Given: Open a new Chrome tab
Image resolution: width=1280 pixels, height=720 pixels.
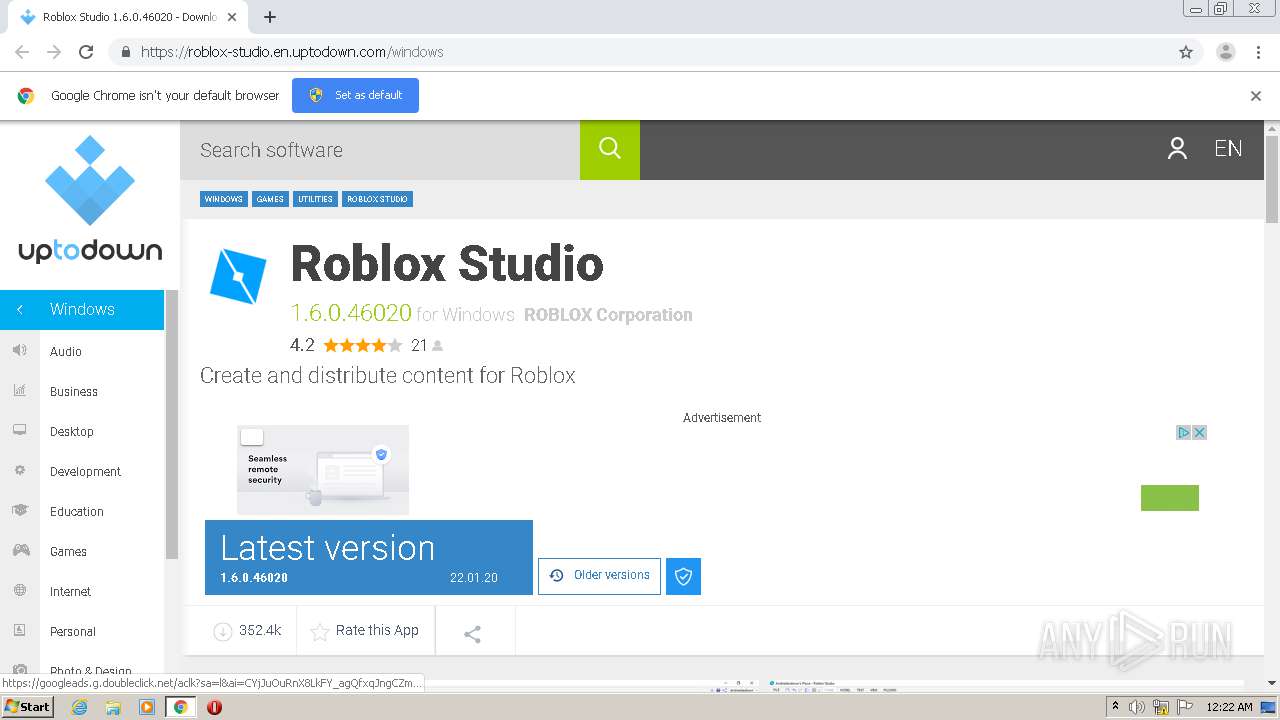Looking at the screenshot, I should tap(270, 17).
